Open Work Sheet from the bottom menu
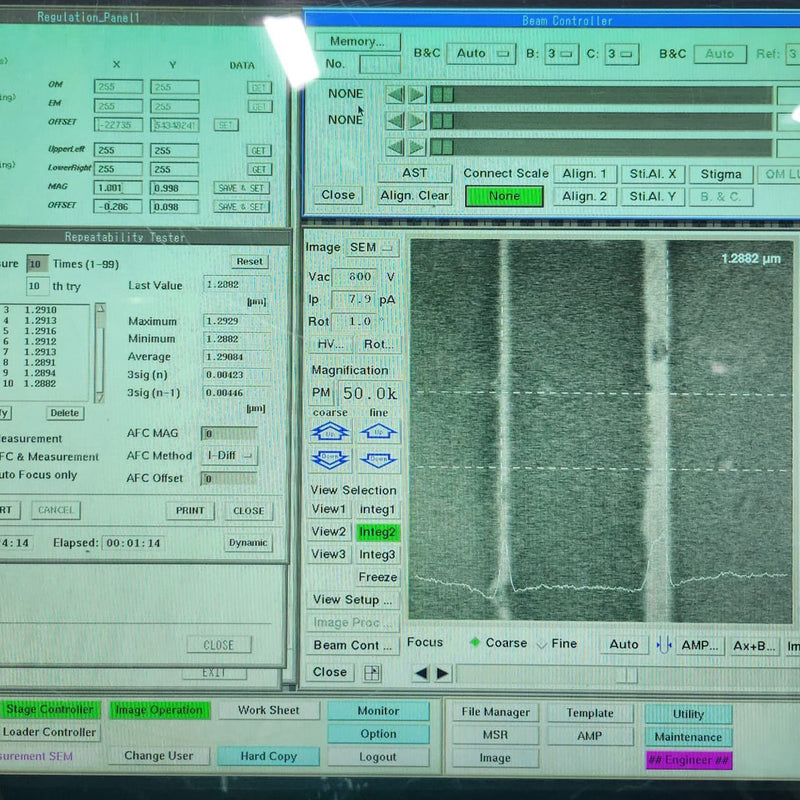The image size is (800, 800). tap(270, 710)
